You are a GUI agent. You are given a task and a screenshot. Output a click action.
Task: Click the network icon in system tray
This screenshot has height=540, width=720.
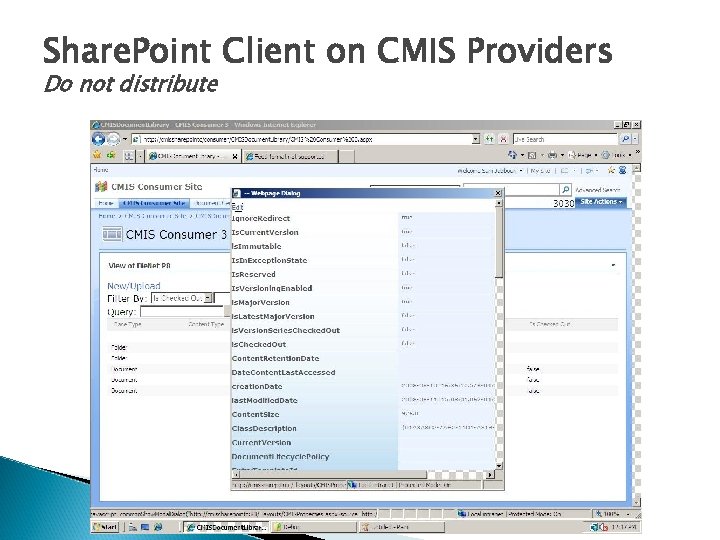pos(595,527)
